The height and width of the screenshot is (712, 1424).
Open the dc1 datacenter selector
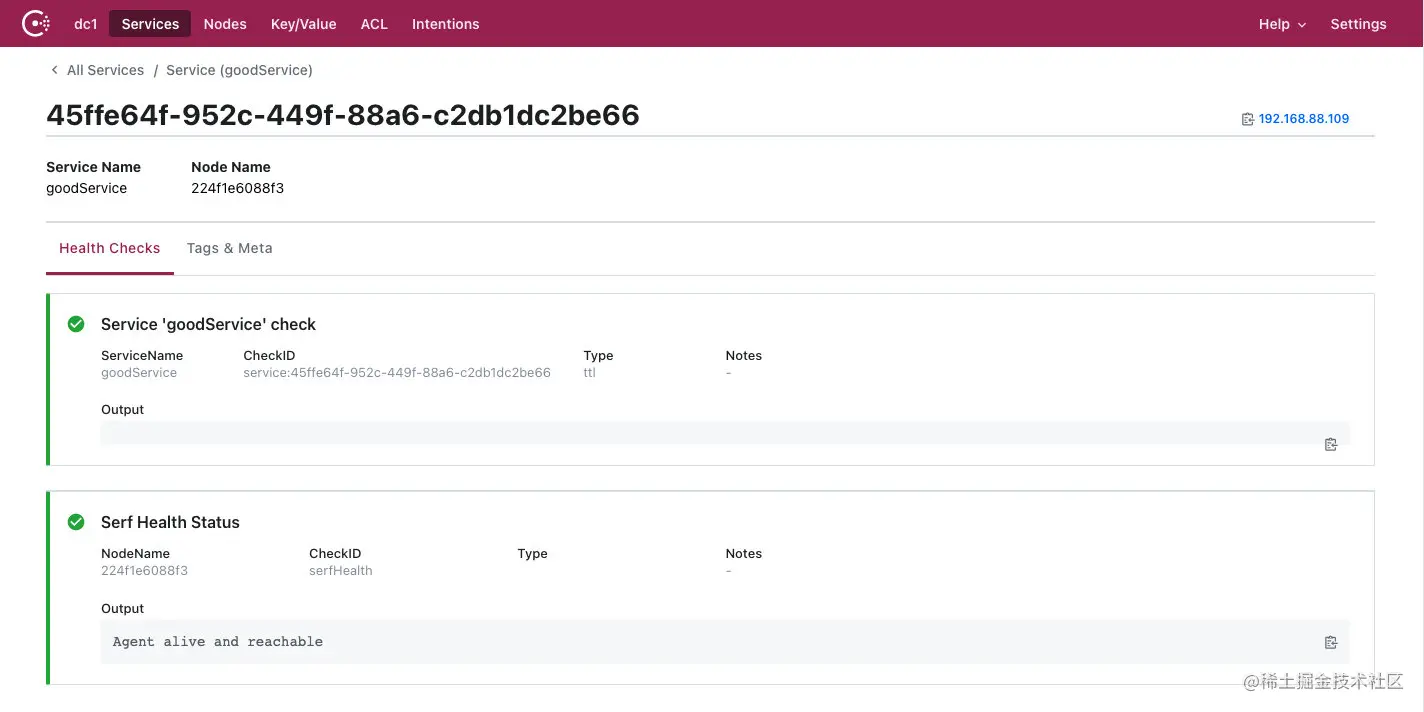pos(86,24)
